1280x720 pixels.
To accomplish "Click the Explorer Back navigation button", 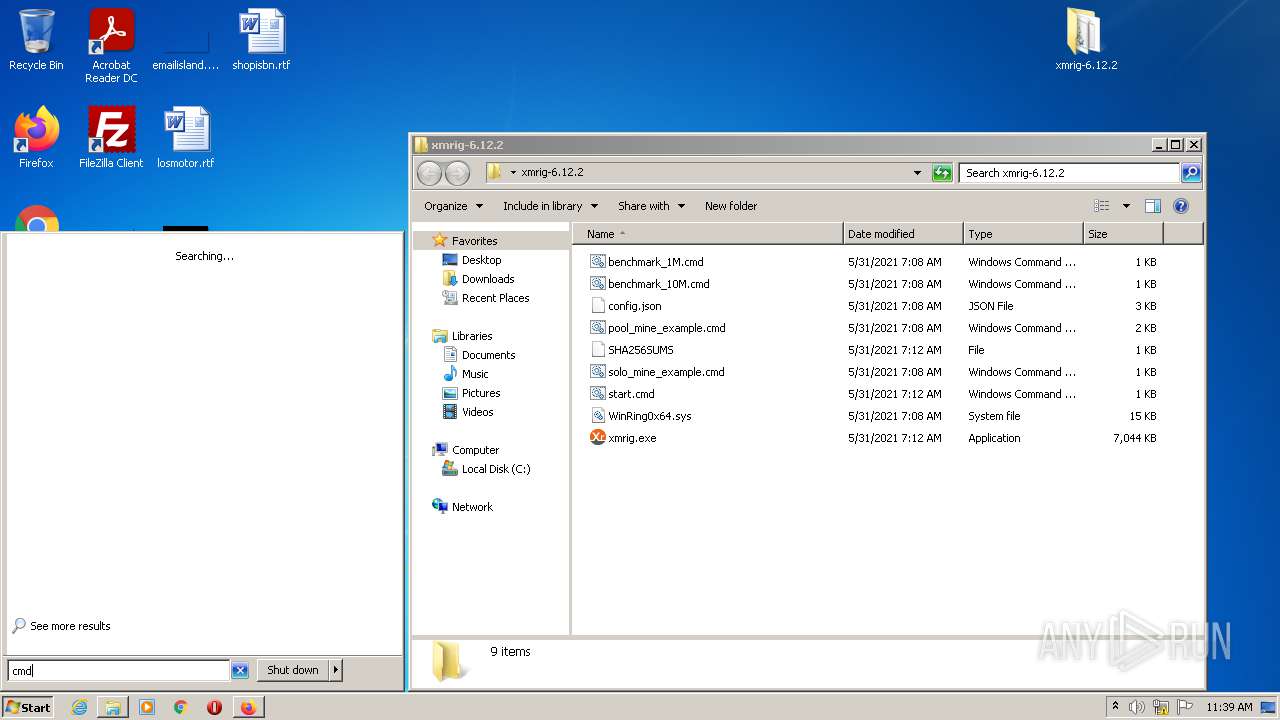I will click(x=429, y=173).
